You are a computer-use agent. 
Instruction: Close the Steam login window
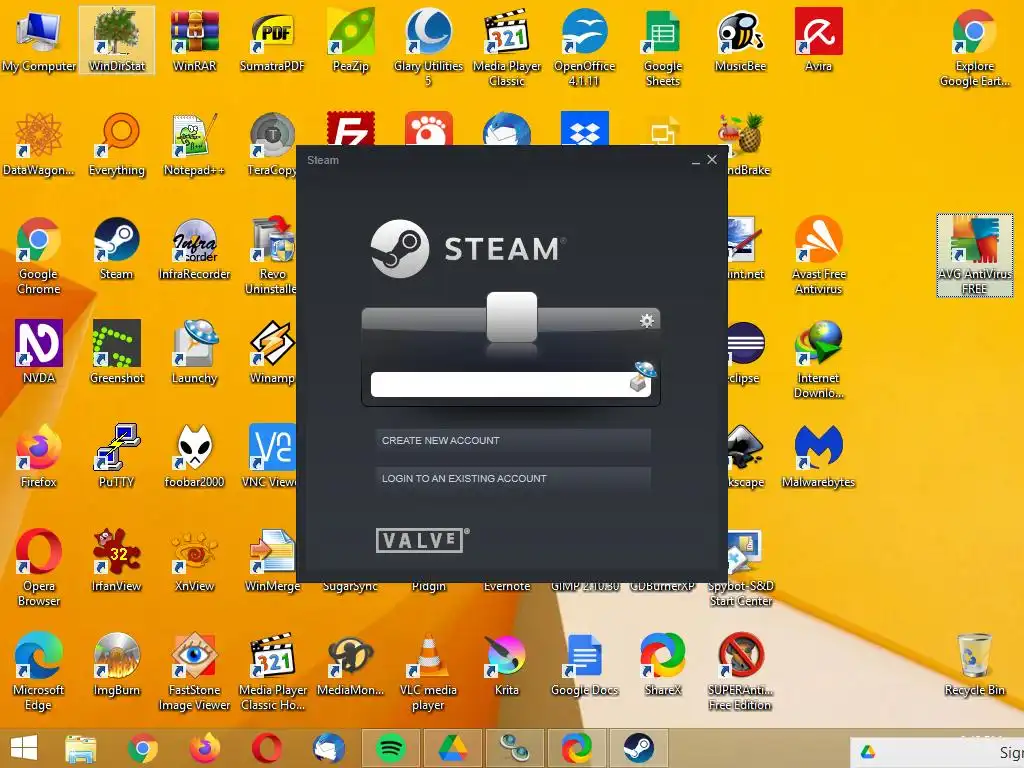[712, 159]
